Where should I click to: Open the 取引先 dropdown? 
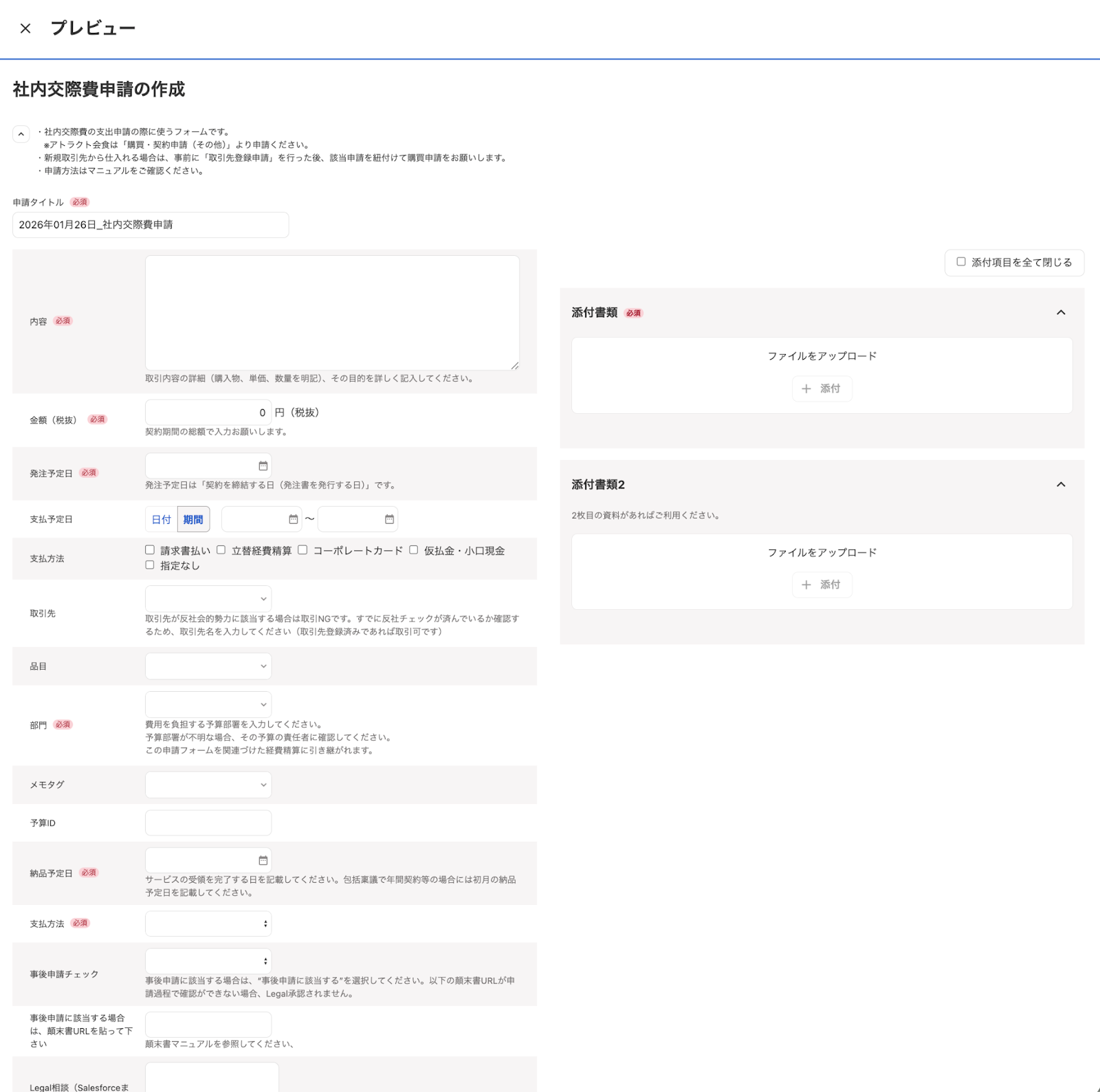[x=208, y=599]
